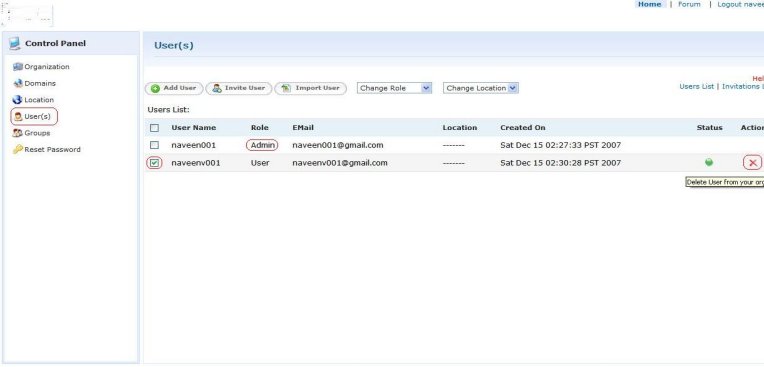Screen dimensions: 764x367
Task: Click the Organization icon in Control Panel
Action: pos(18,67)
